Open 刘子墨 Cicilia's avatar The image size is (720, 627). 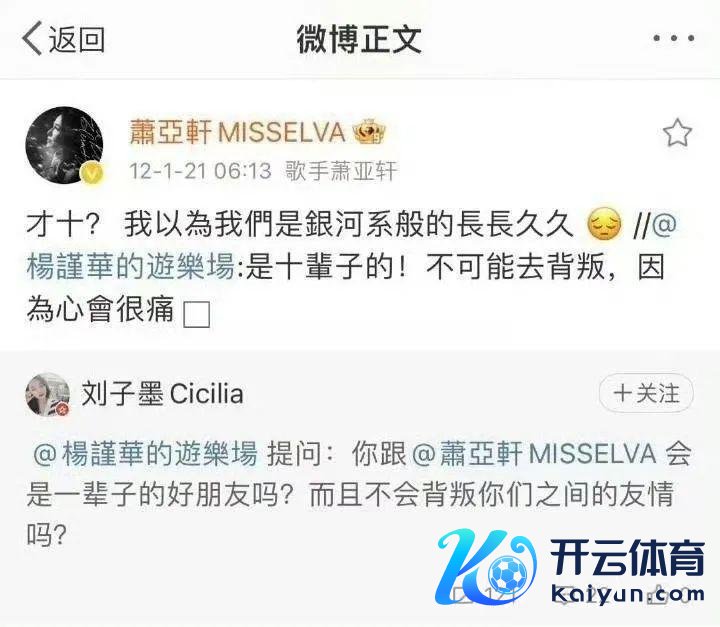[48, 394]
